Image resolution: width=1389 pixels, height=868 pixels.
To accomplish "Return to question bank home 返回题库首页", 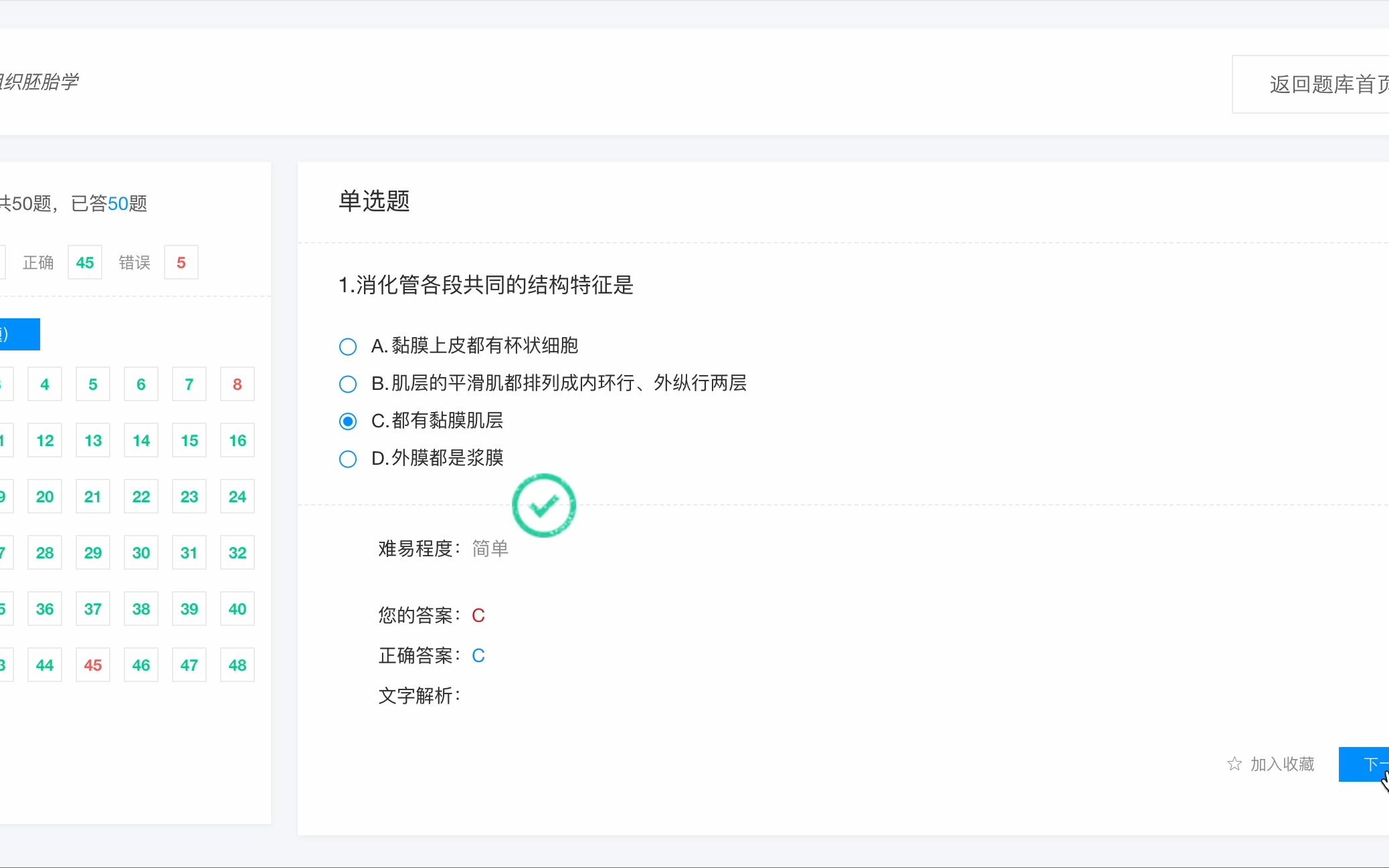I will point(1311,84).
